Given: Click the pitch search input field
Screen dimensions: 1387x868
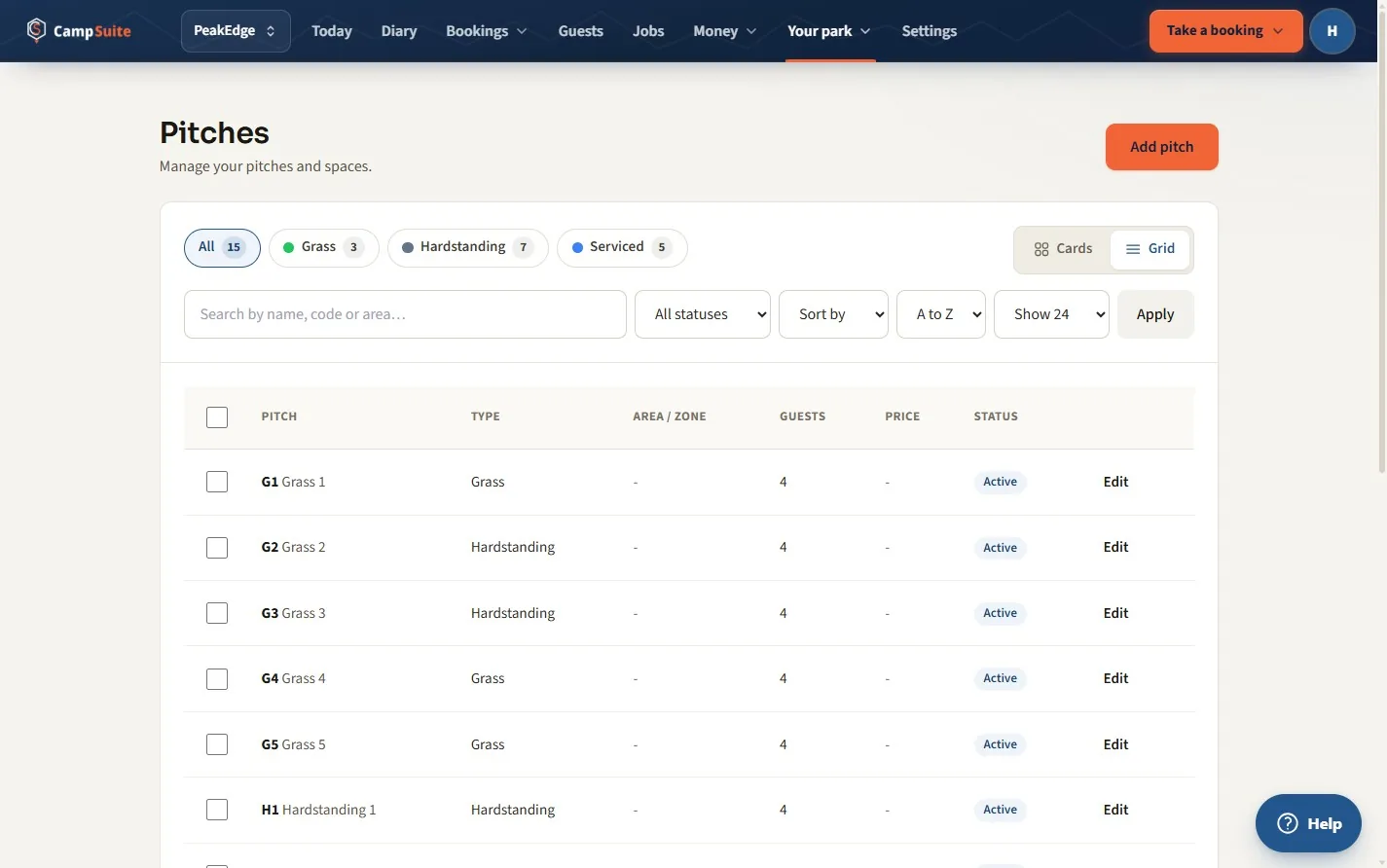Looking at the screenshot, I should coord(405,314).
